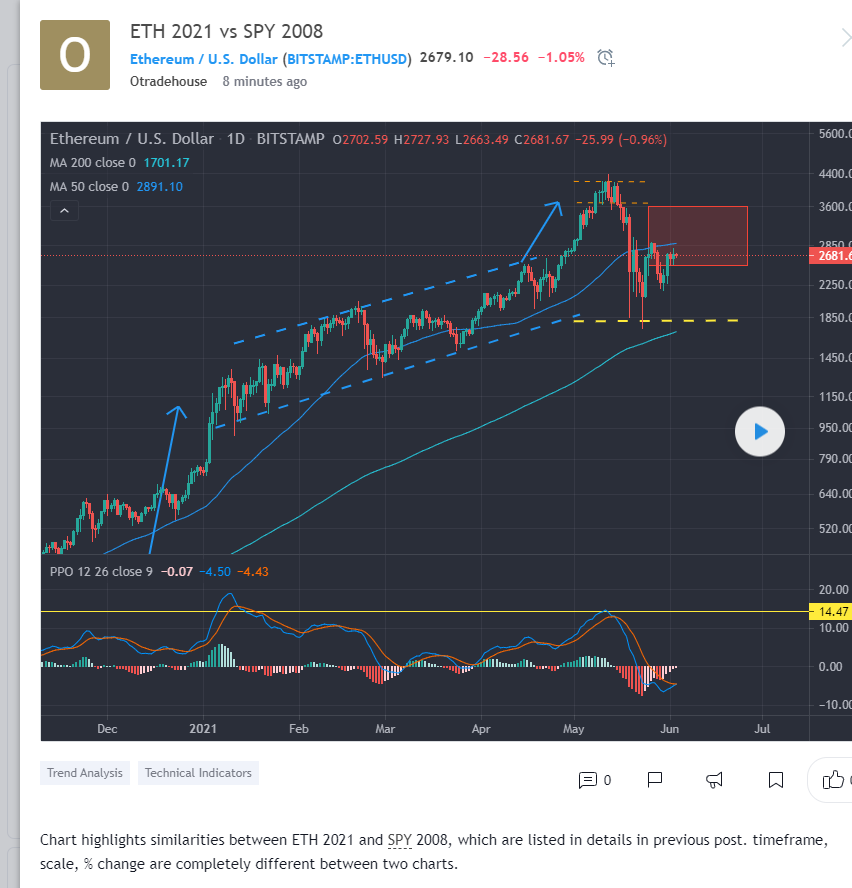The width and height of the screenshot is (852, 888).
Task: Open the Trend Analysis tag
Action: coord(85,773)
